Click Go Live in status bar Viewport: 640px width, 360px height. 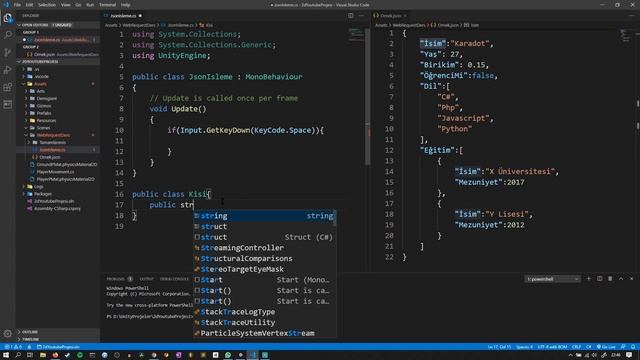coord(607,347)
